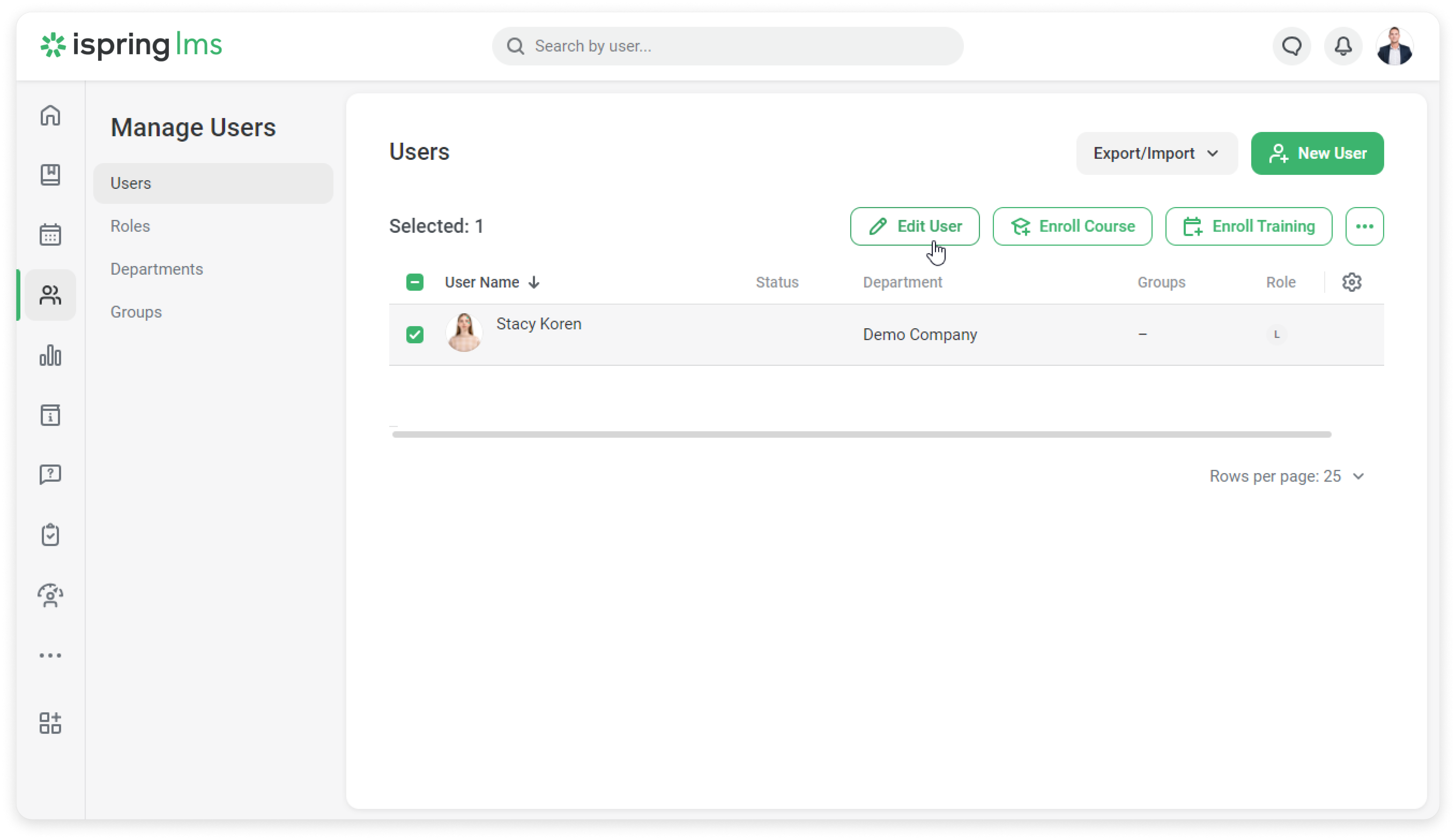
Task: Open more actions ellipsis button
Action: 1364,226
